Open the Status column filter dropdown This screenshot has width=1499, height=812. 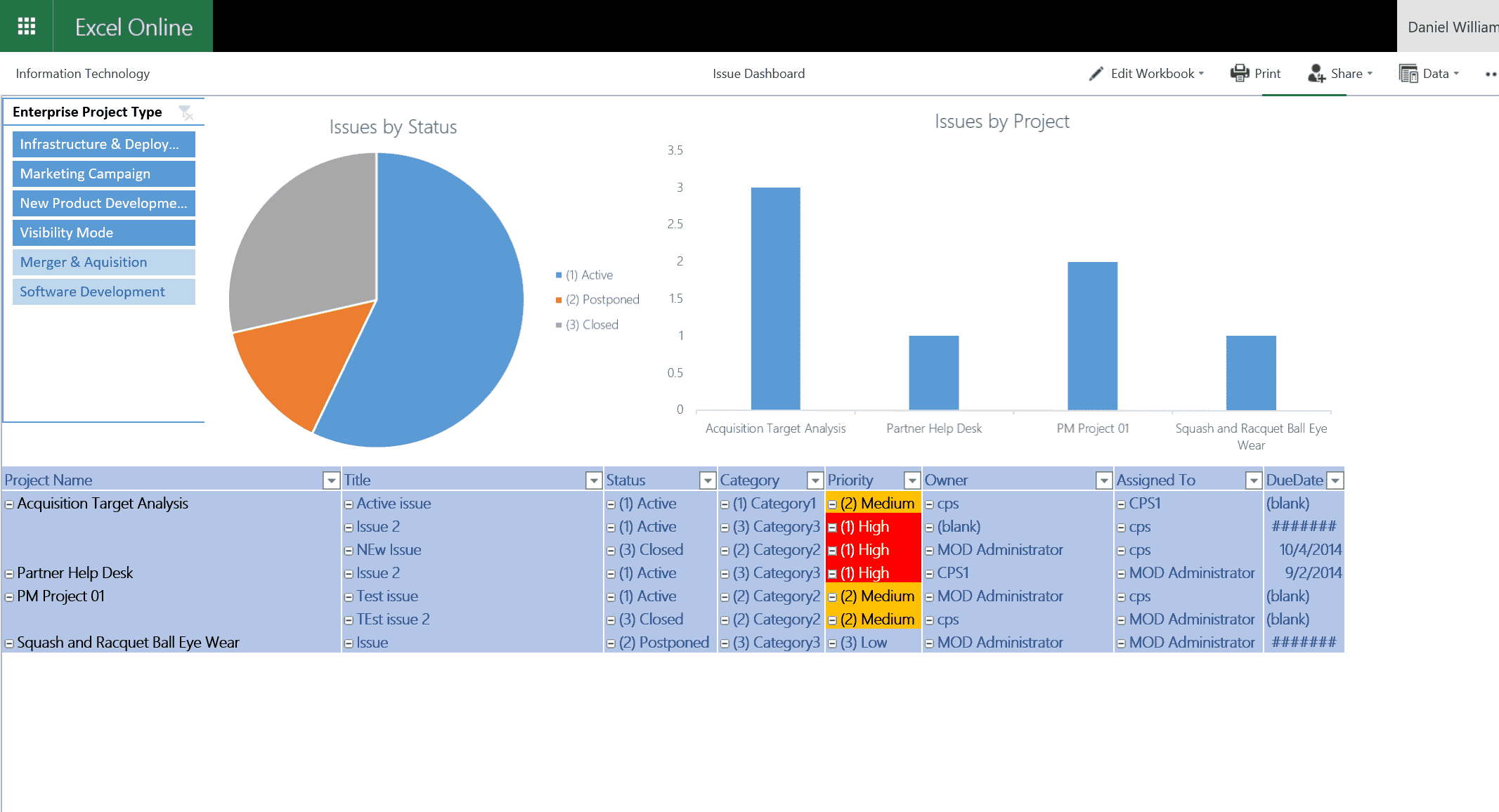[x=708, y=480]
